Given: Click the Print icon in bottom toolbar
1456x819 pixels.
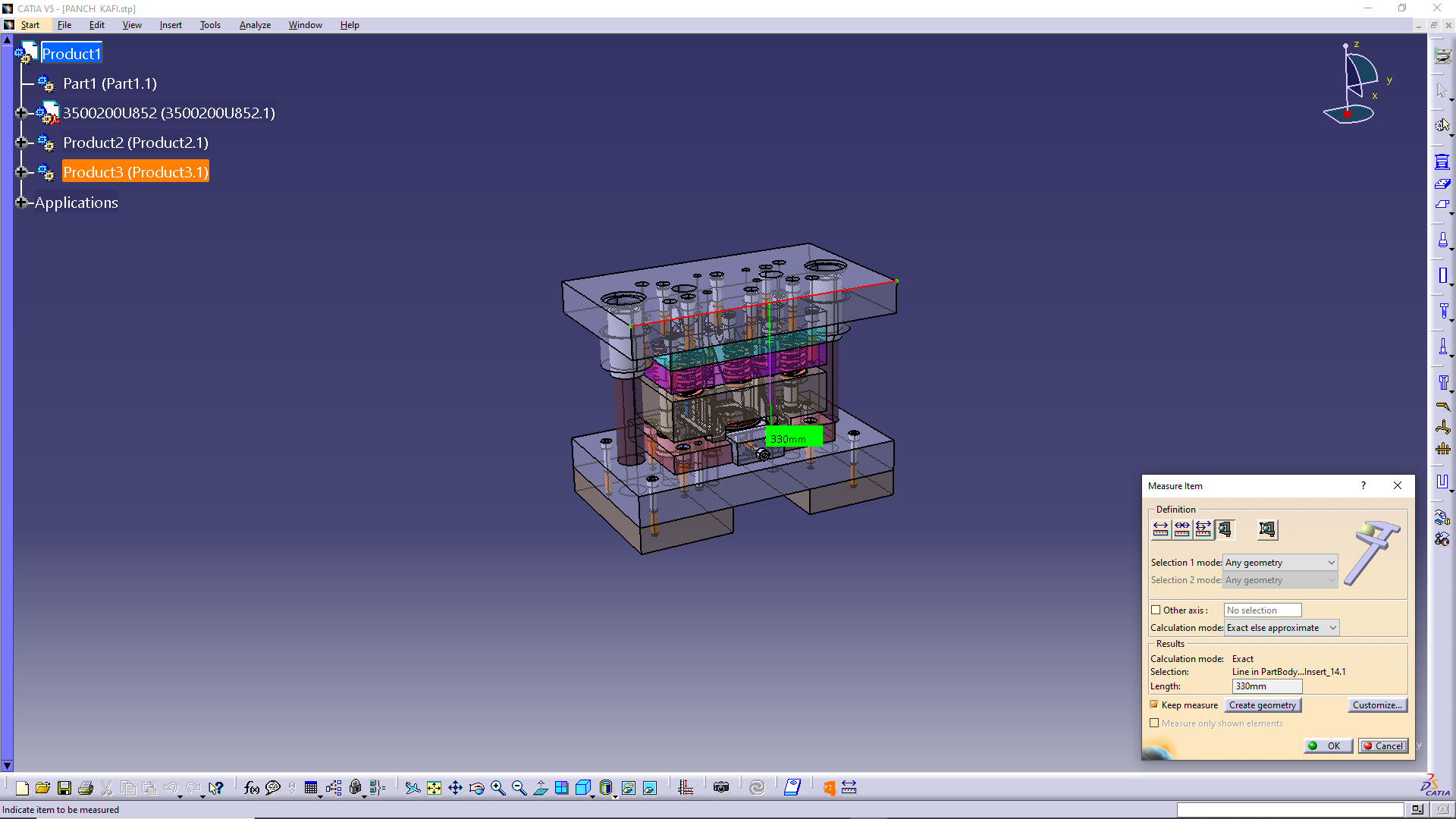Looking at the screenshot, I should tap(86, 788).
